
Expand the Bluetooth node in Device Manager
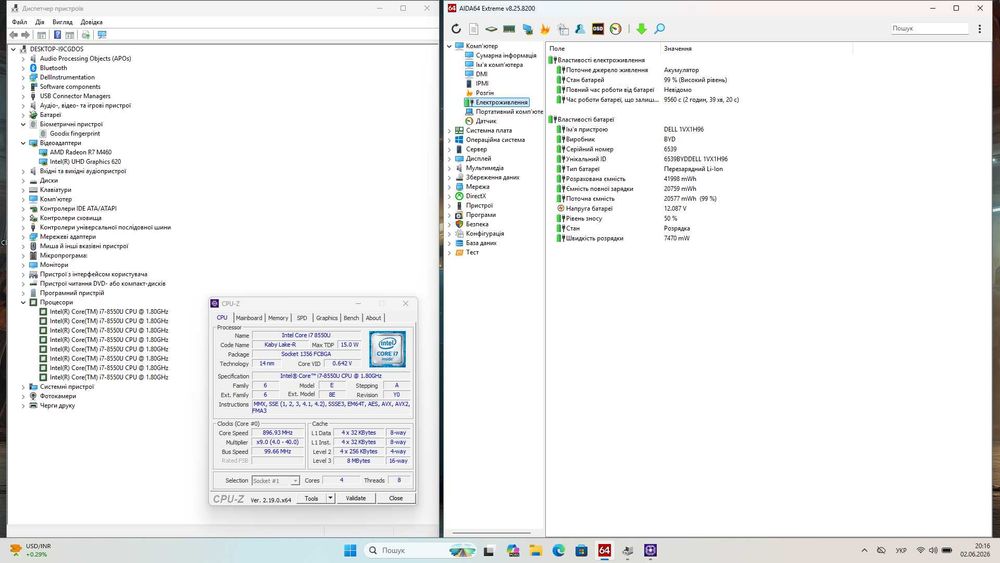coord(24,68)
